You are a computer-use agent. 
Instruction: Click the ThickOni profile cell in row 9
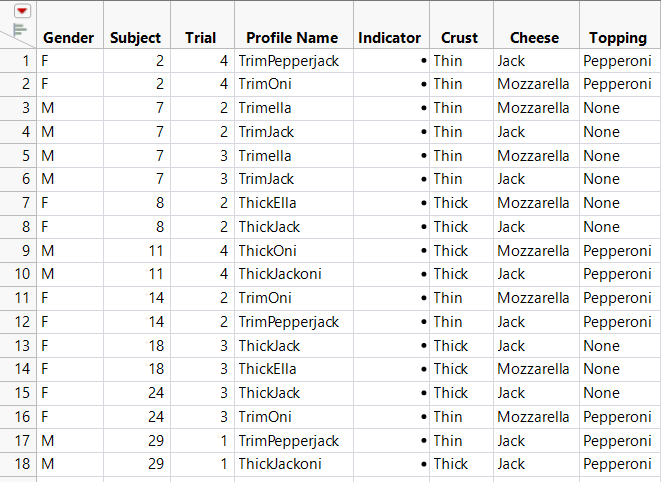point(267,250)
